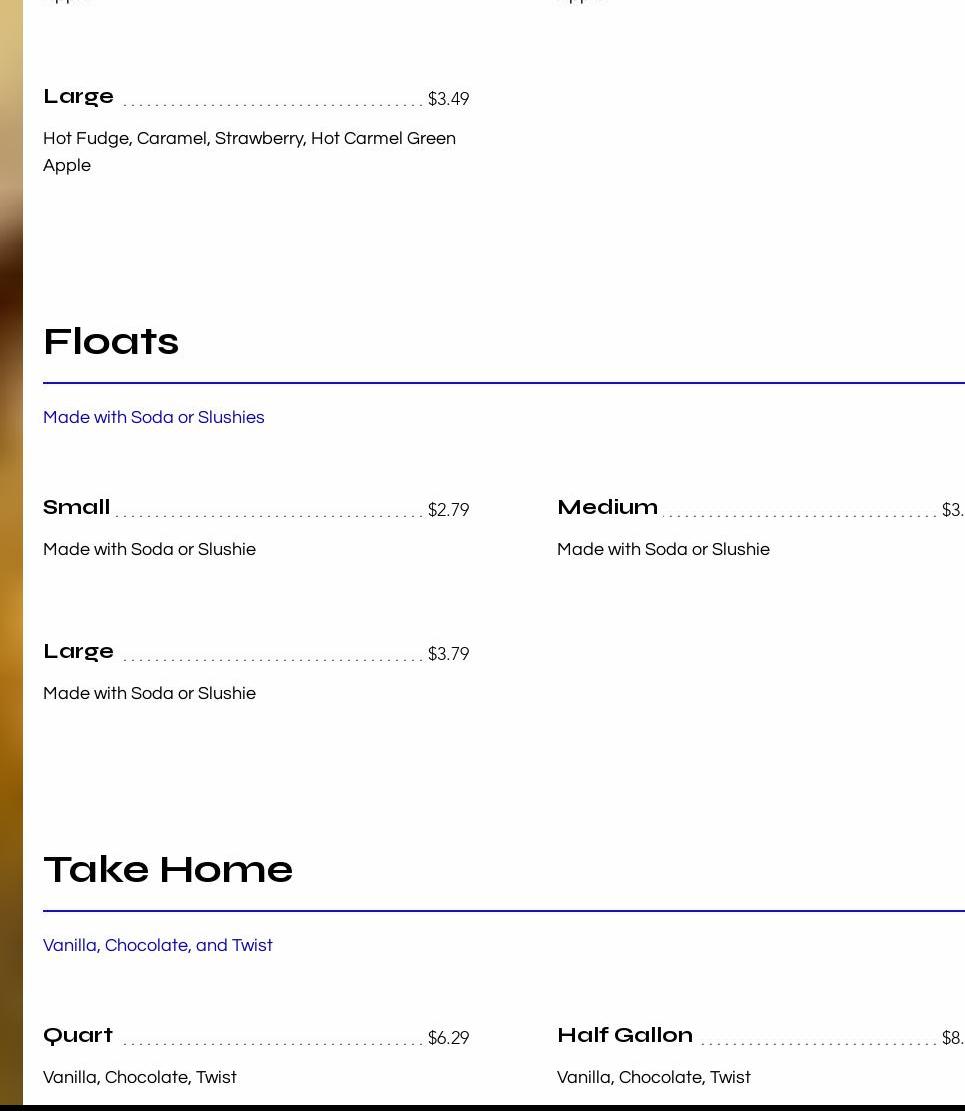Select the blue "Made with Soda or Slushies" subtitle

[x=154, y=418]
